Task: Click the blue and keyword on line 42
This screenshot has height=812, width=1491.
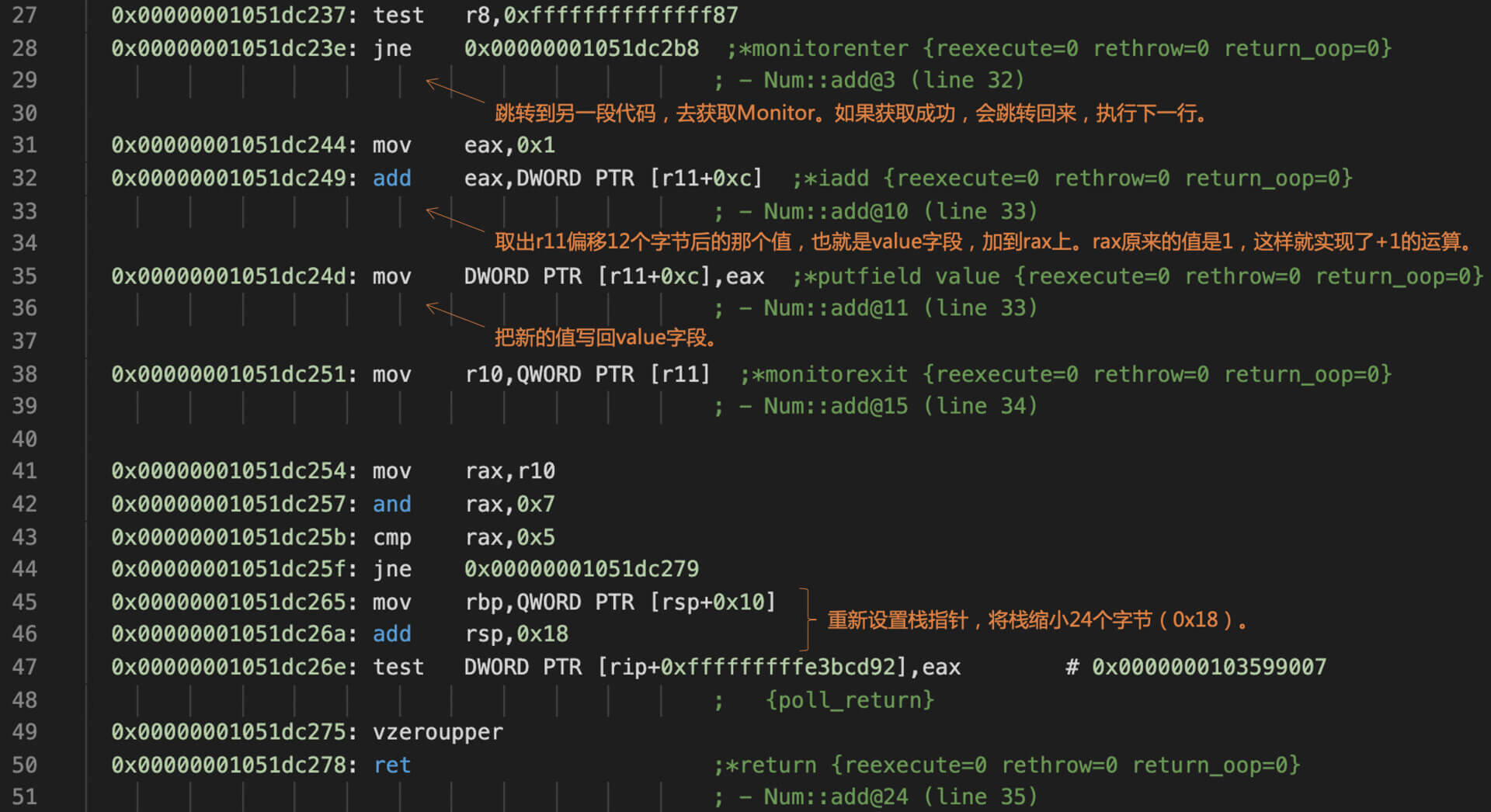Action: (x=391, y=504)
